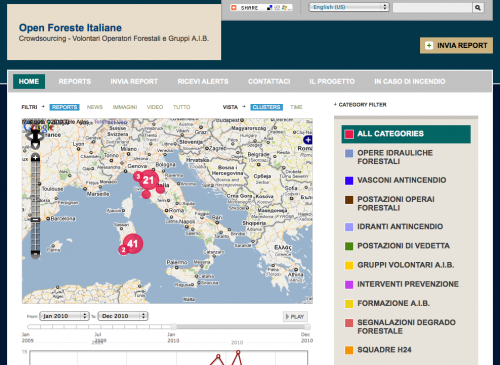The width and height of the screenshot is (500, 365).
Task: Pan the map down with arrow control
Action: 35,145
